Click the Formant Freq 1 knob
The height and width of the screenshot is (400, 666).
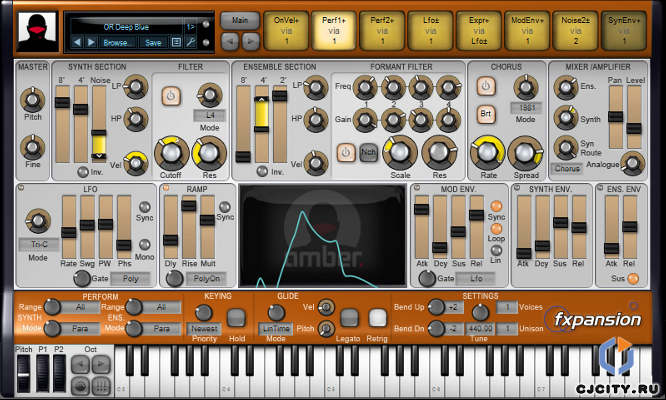pyautogui.click(x=365, y=88)
